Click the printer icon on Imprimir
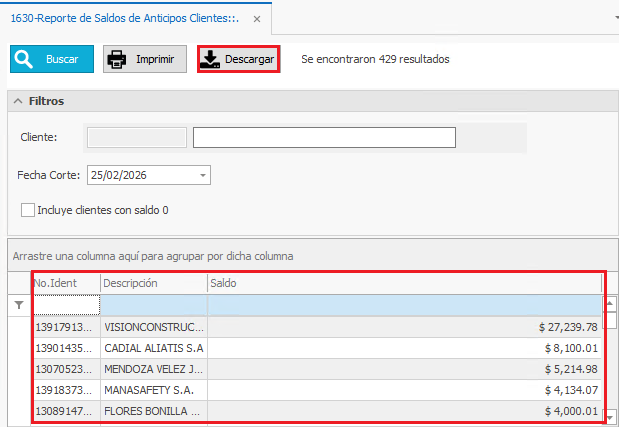Screen dimensions: 620x430 pyautogui.click(x=118, y=60)
